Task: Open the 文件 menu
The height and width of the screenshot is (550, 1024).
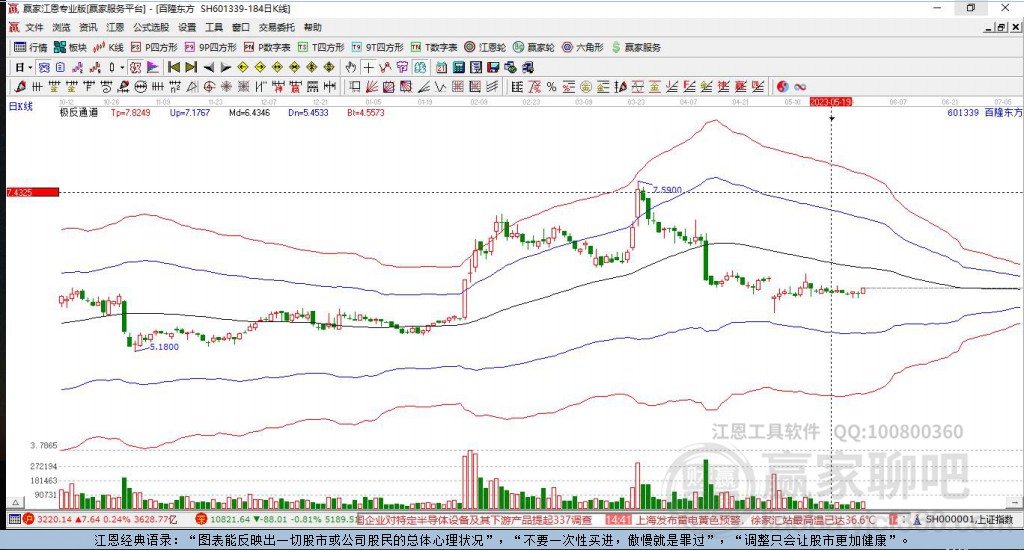Action: coord(34,27)
